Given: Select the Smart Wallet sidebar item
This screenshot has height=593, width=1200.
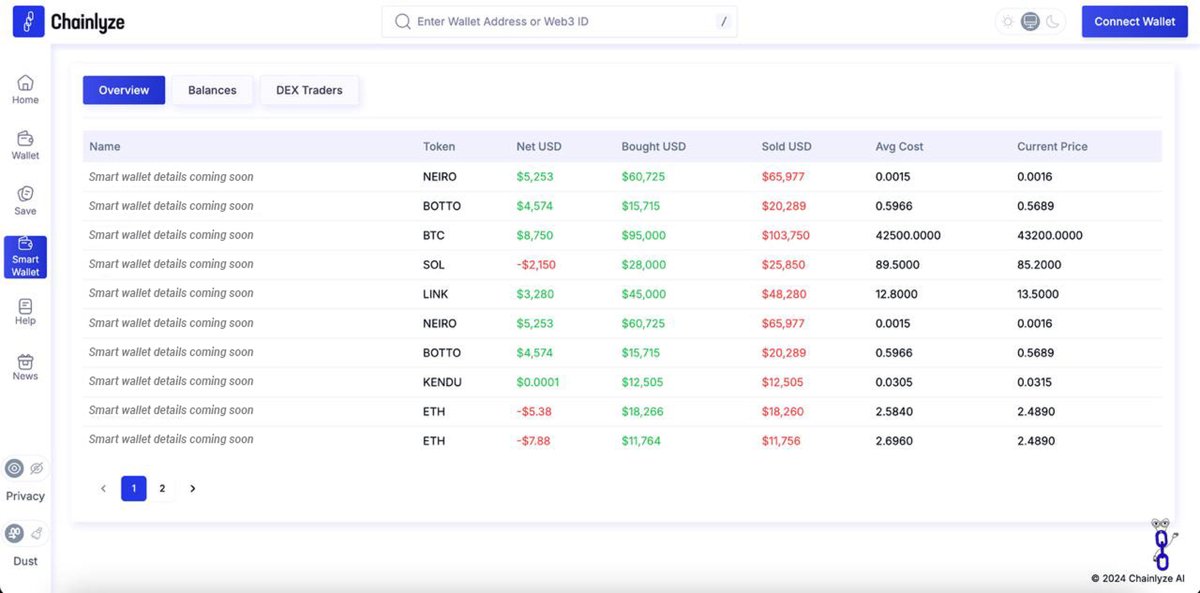Looking at the screenshot, I should tap(25, 257).
